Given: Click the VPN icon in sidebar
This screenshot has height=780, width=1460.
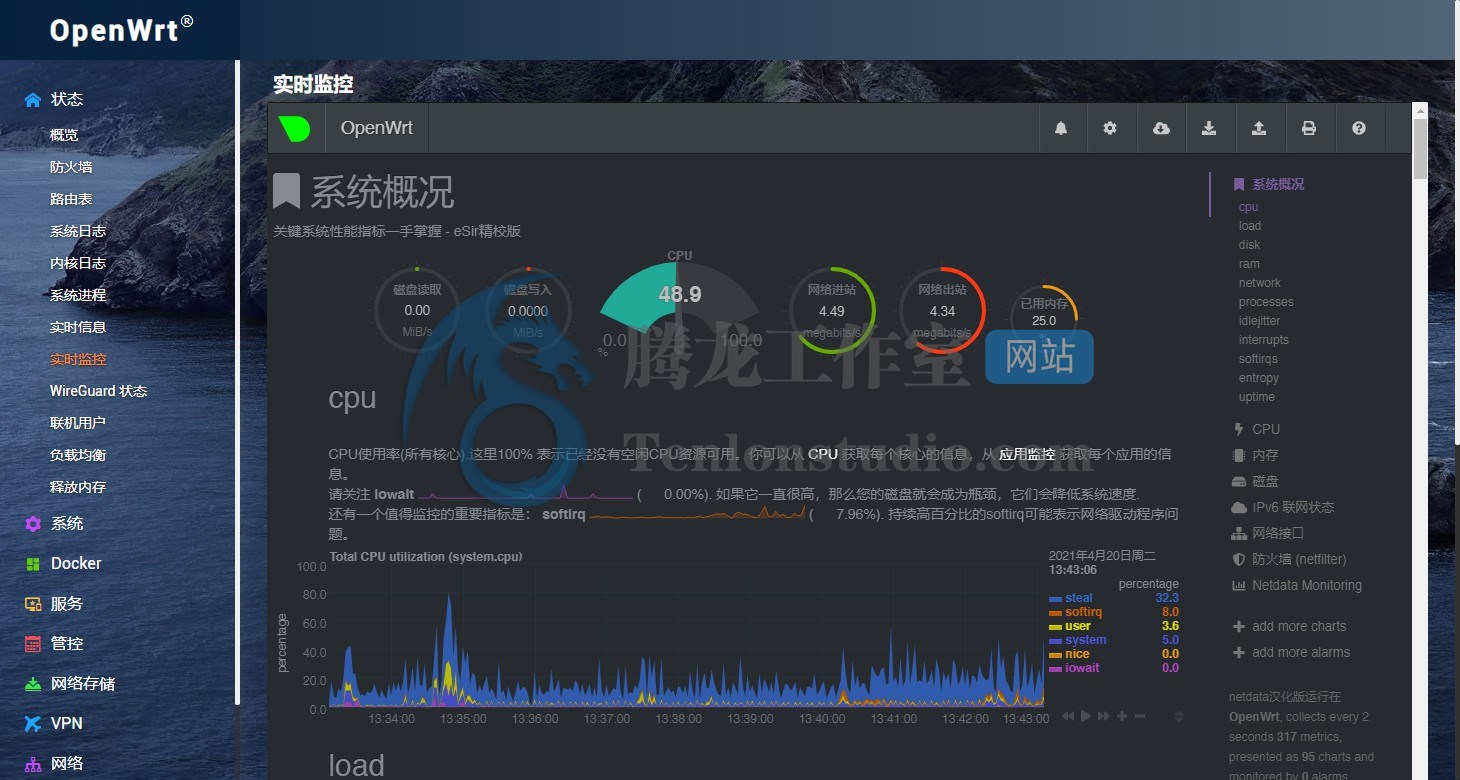Looking at the screenshot, I should (x=33, y=724).
